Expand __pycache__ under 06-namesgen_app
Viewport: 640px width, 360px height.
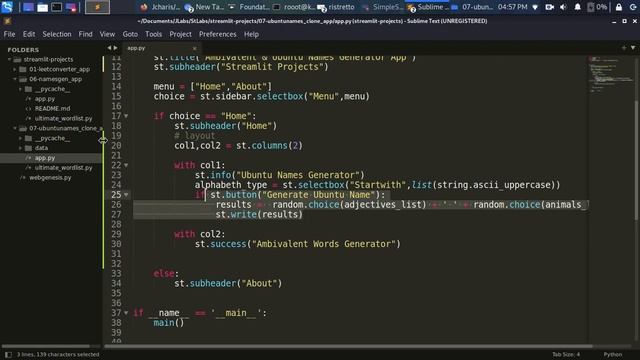(20, 89)
